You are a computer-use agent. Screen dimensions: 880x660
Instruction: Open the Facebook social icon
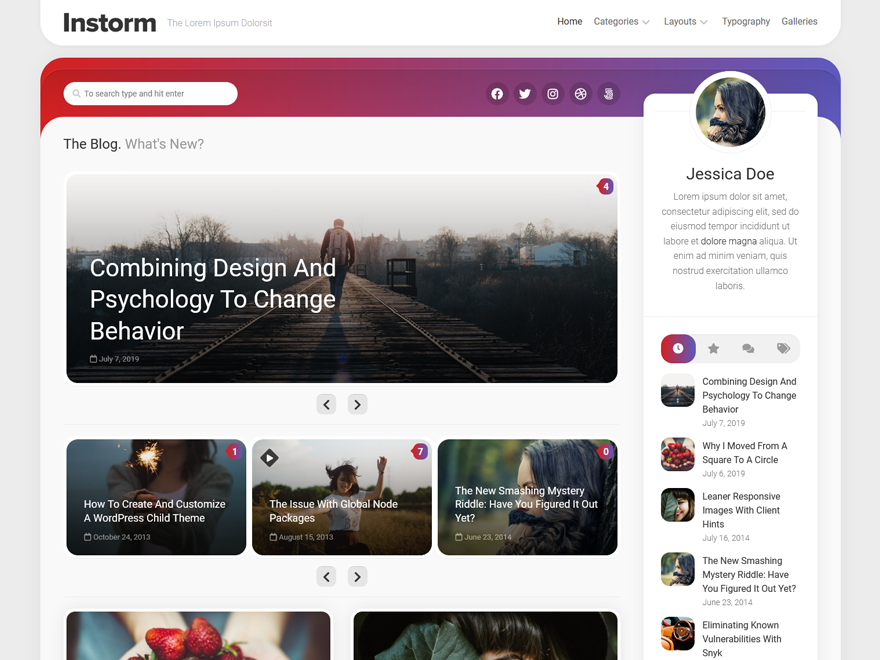pos(497,94)
